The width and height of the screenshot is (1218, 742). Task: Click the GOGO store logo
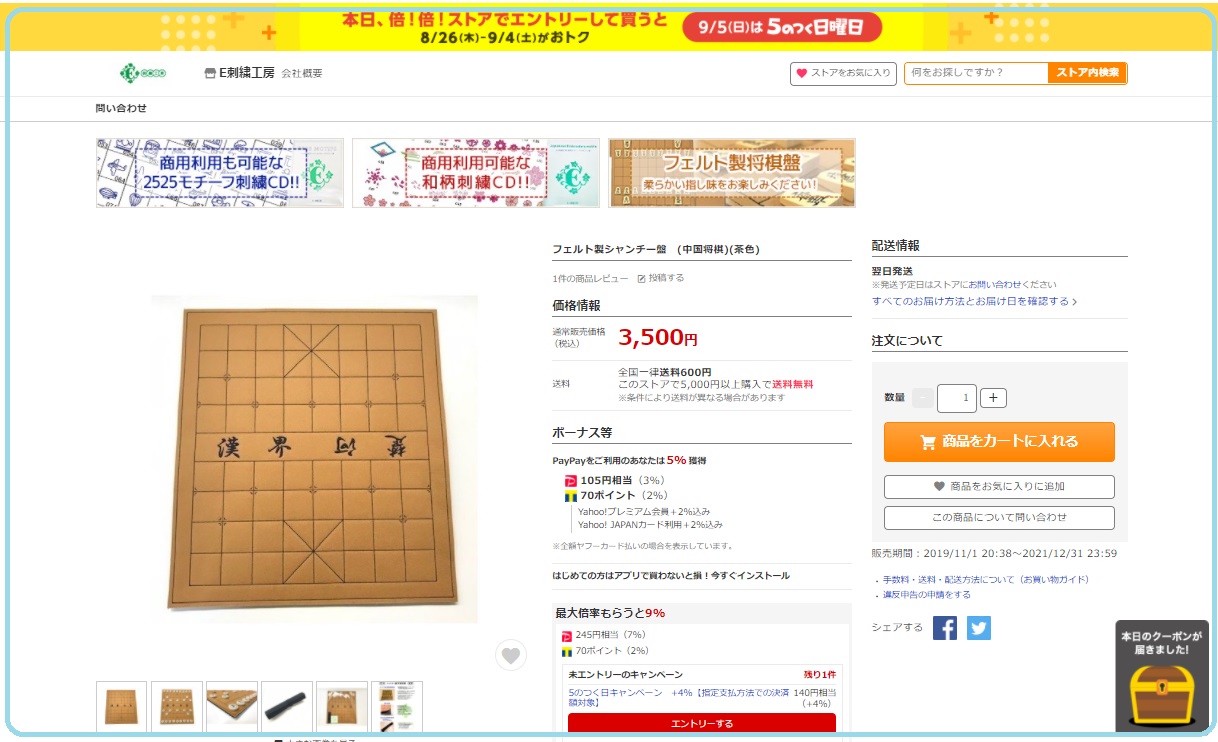tap(142, 73)
